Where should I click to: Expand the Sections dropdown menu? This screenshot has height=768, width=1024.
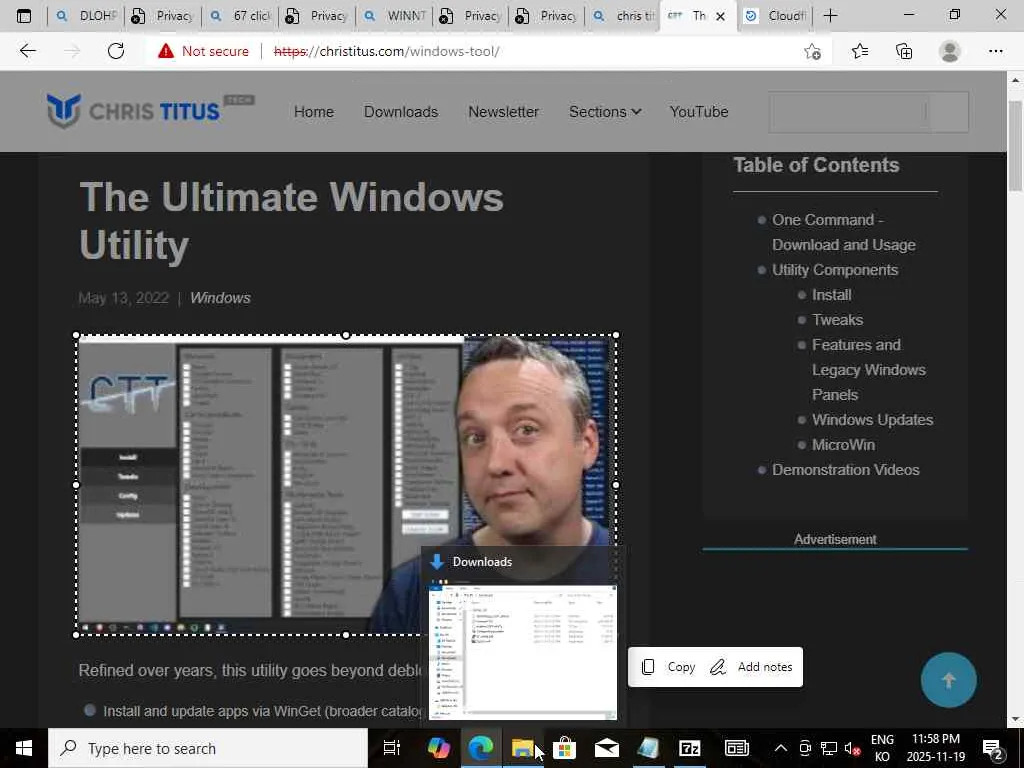tap(605, 112)
